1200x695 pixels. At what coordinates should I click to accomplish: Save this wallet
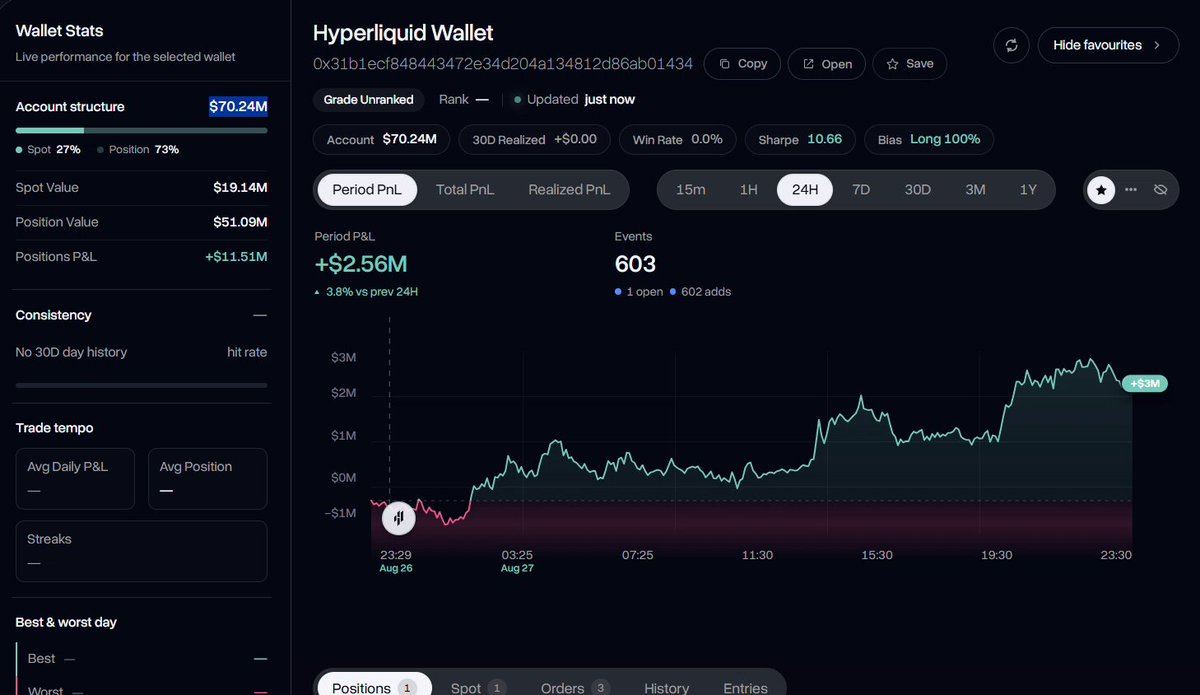(910, 64)
